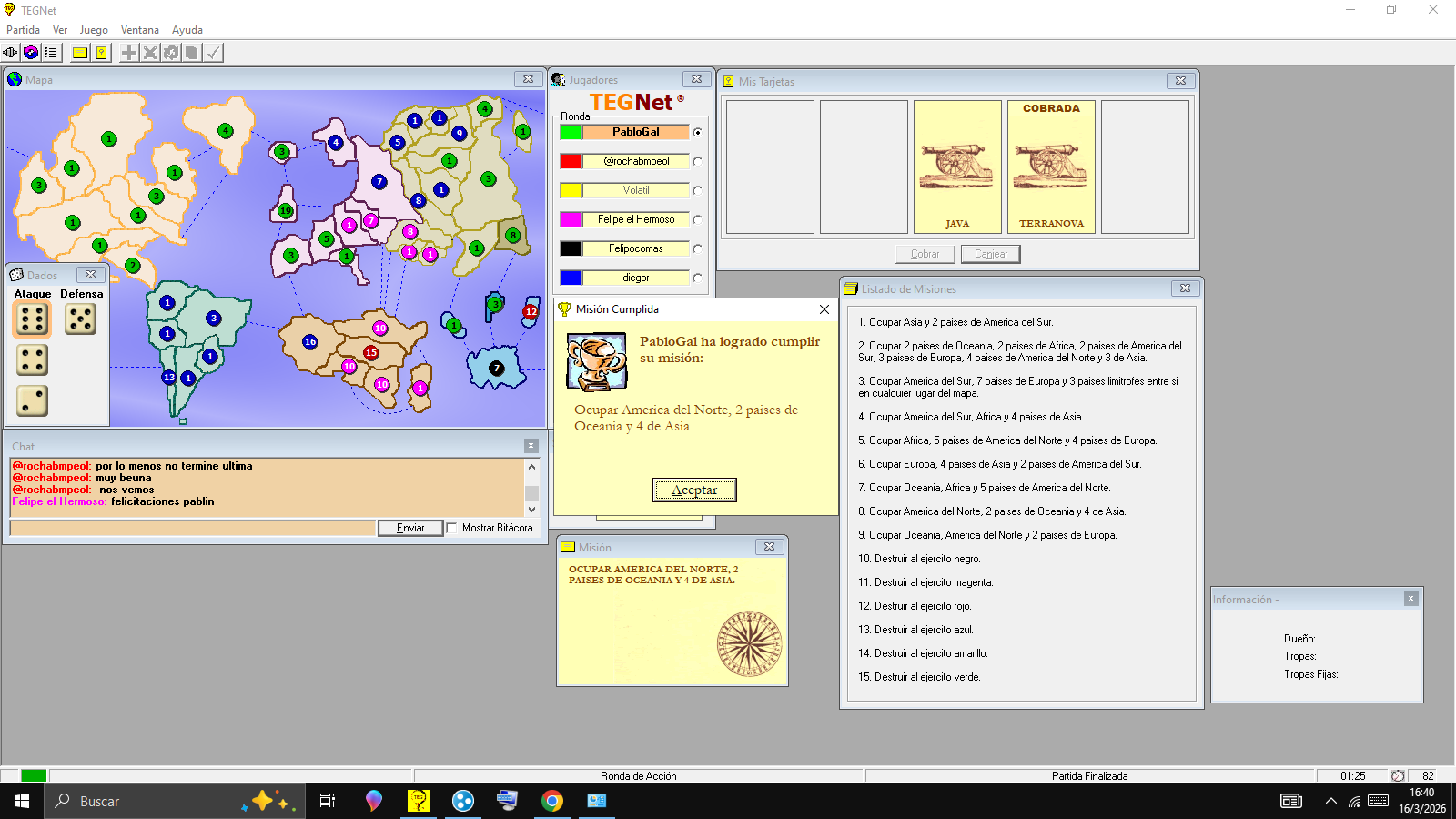Screen dimensions: 1456x819
Task: Click the connect plug toolbar icon
Action: coord(10,53)
